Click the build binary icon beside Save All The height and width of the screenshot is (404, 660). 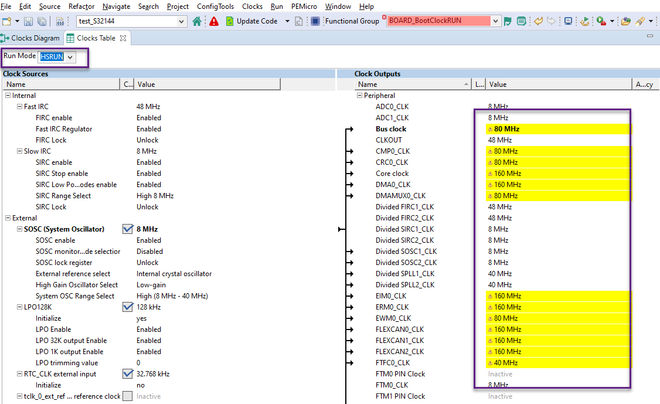tap(60, 21)
